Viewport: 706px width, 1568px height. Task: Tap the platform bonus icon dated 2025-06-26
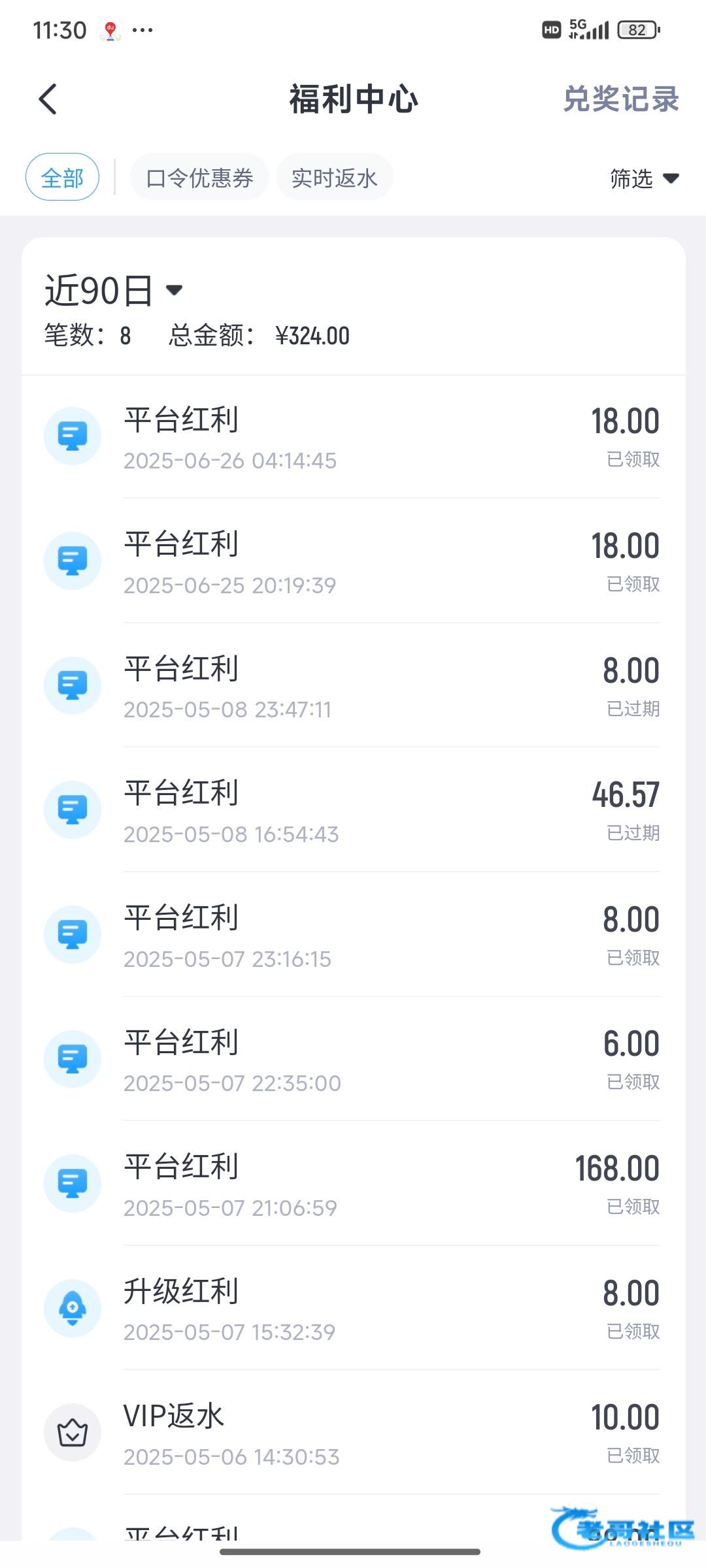pyautogui.click(x=73, y=436)
